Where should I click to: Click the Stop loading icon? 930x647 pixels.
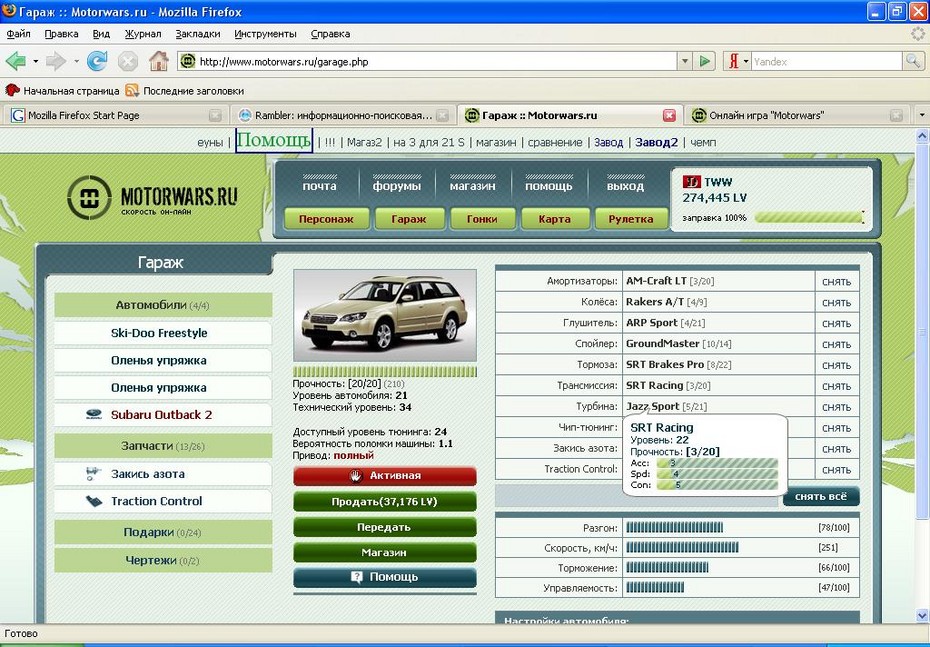pos(128,61)
